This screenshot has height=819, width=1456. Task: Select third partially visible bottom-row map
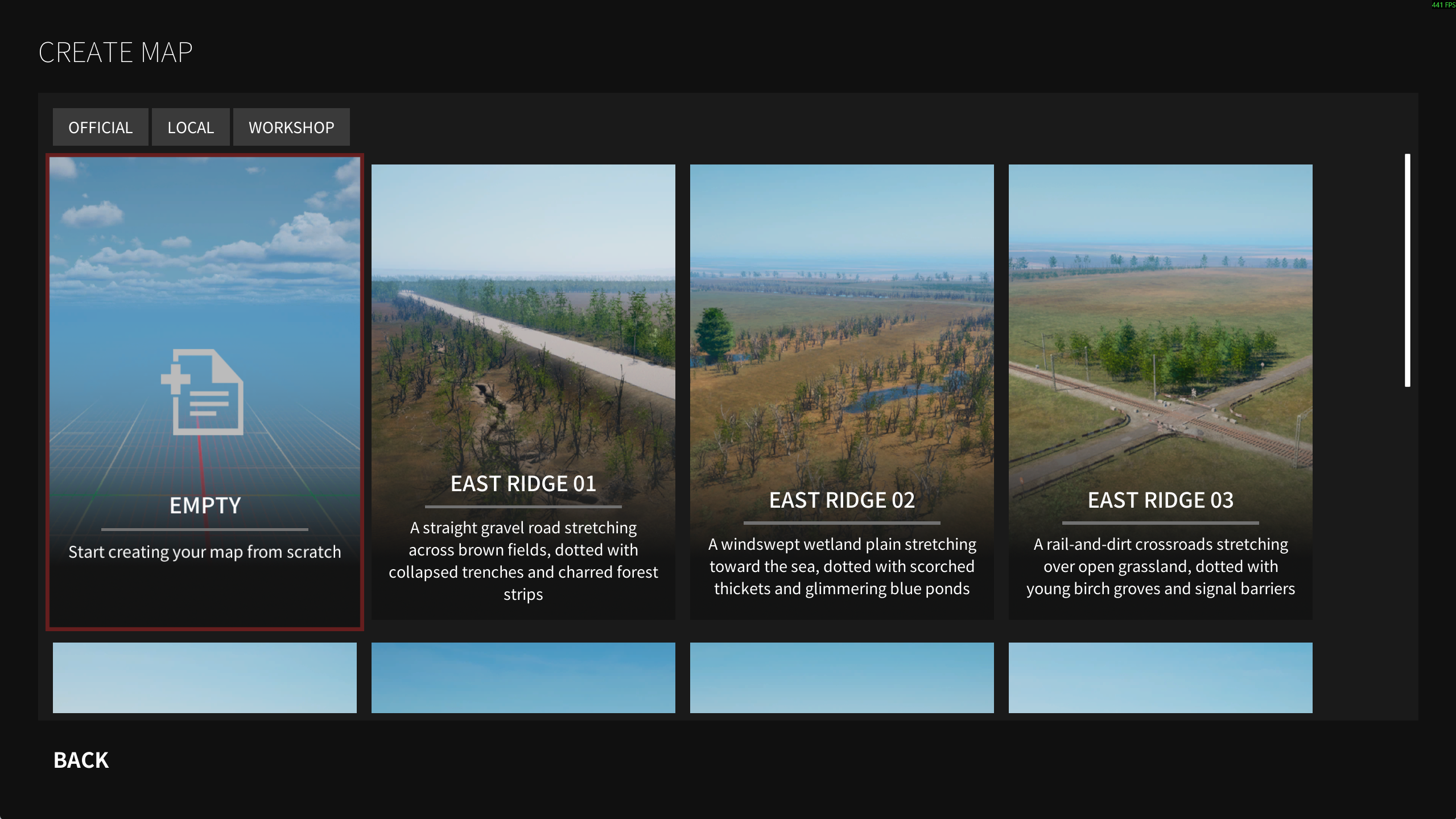tap(842, 677)
